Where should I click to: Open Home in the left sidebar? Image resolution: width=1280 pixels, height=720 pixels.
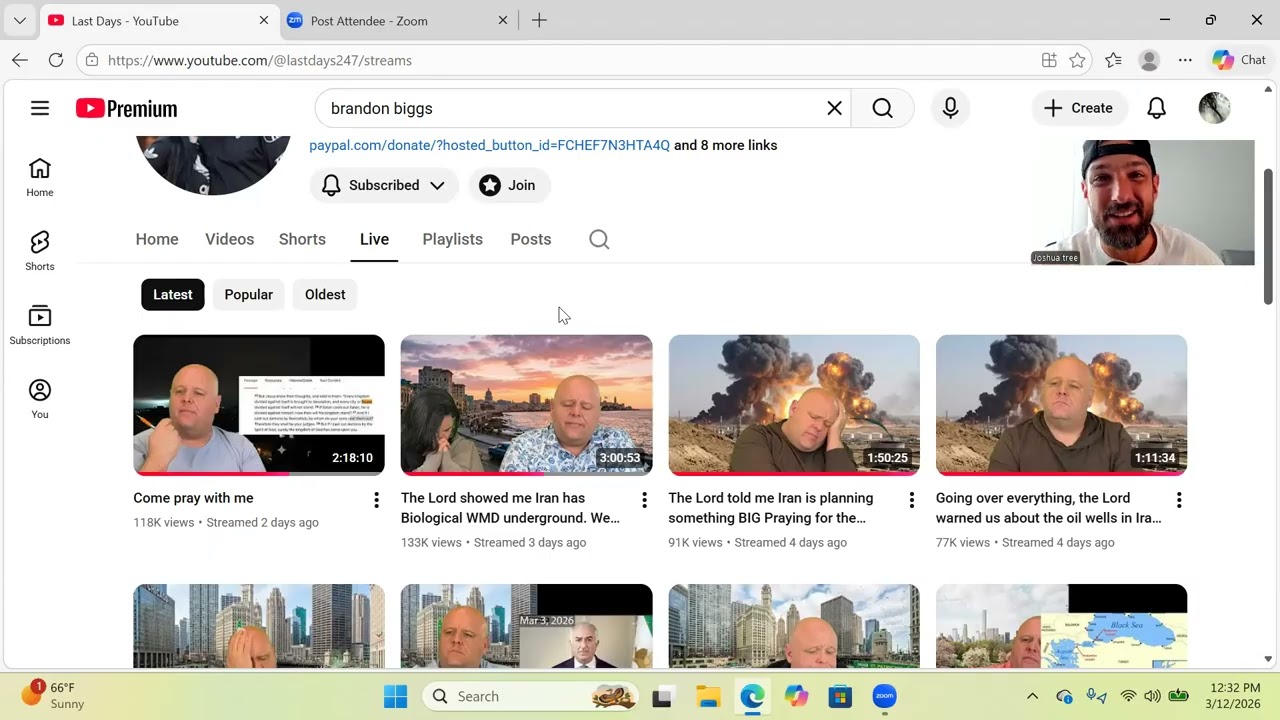(x=40, y=178)
